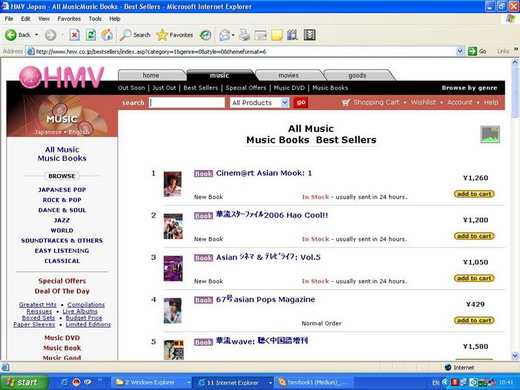Screen dimensions: 520x390
Task: Click the last dark square toolbar icon
Action: click(x=309, y=35)
